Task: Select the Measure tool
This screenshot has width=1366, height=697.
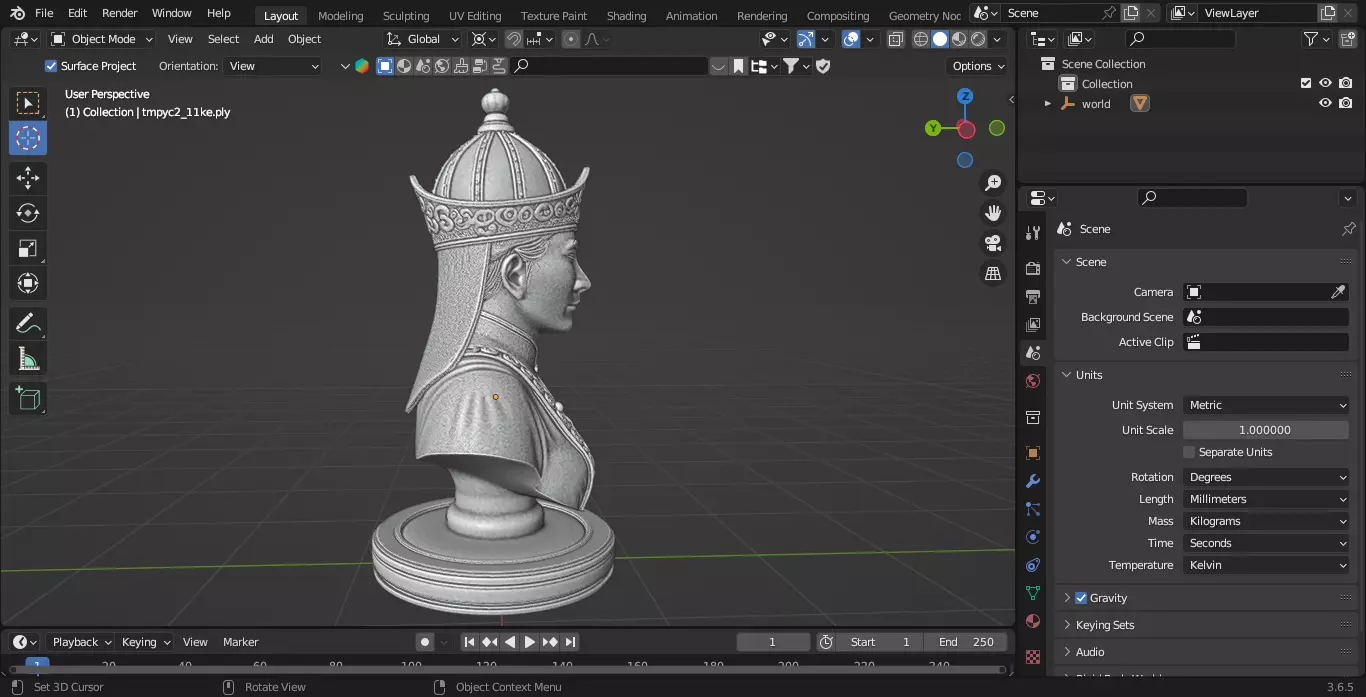Action: [x=28, y=358]
